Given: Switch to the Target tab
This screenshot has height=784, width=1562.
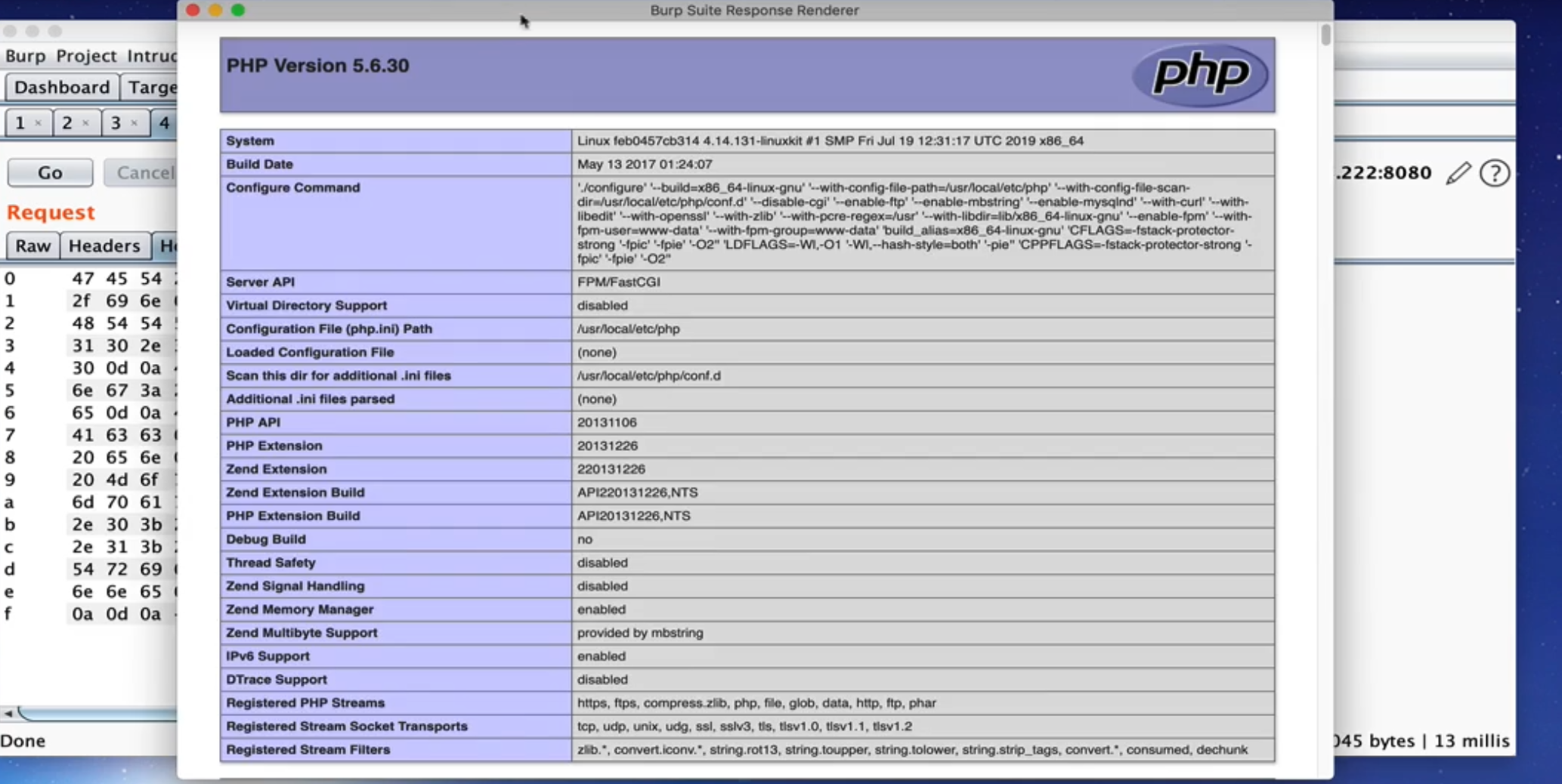Looking at the screenshot, I should pos(151,87).
